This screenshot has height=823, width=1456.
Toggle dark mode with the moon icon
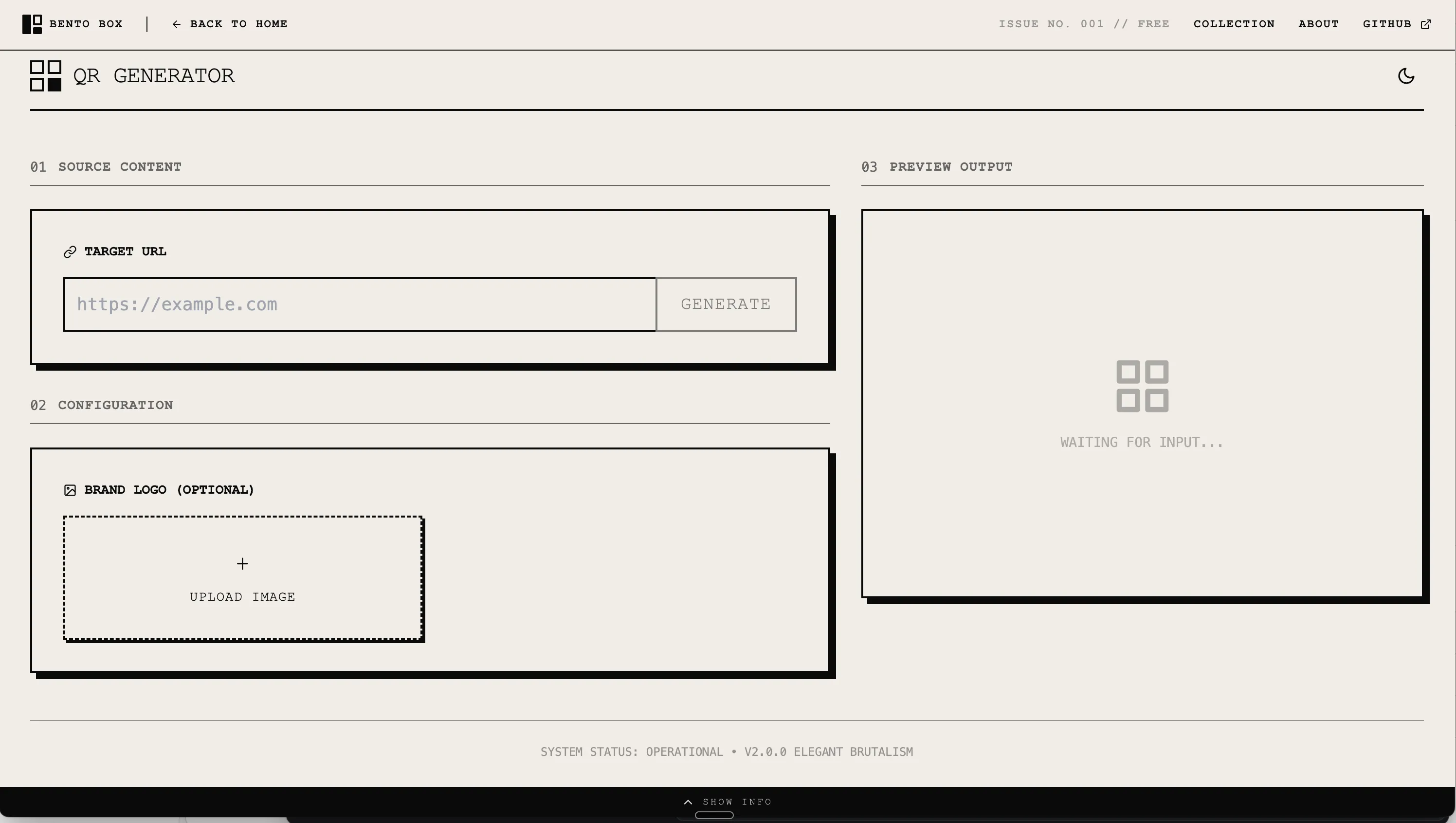point(1406,76)
